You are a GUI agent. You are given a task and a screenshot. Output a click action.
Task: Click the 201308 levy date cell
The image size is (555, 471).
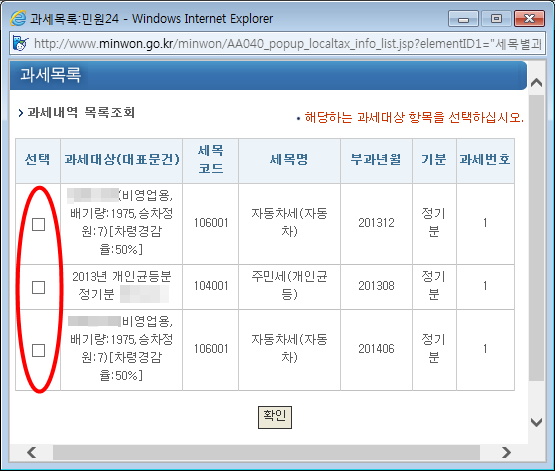click(376, 287)
